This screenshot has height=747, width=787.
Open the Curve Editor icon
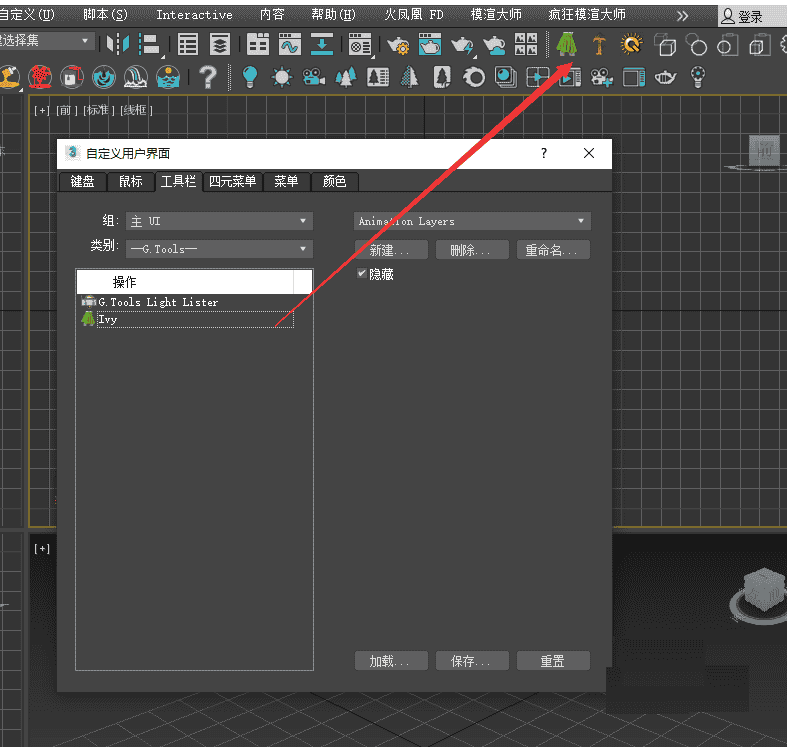(290, 45)
